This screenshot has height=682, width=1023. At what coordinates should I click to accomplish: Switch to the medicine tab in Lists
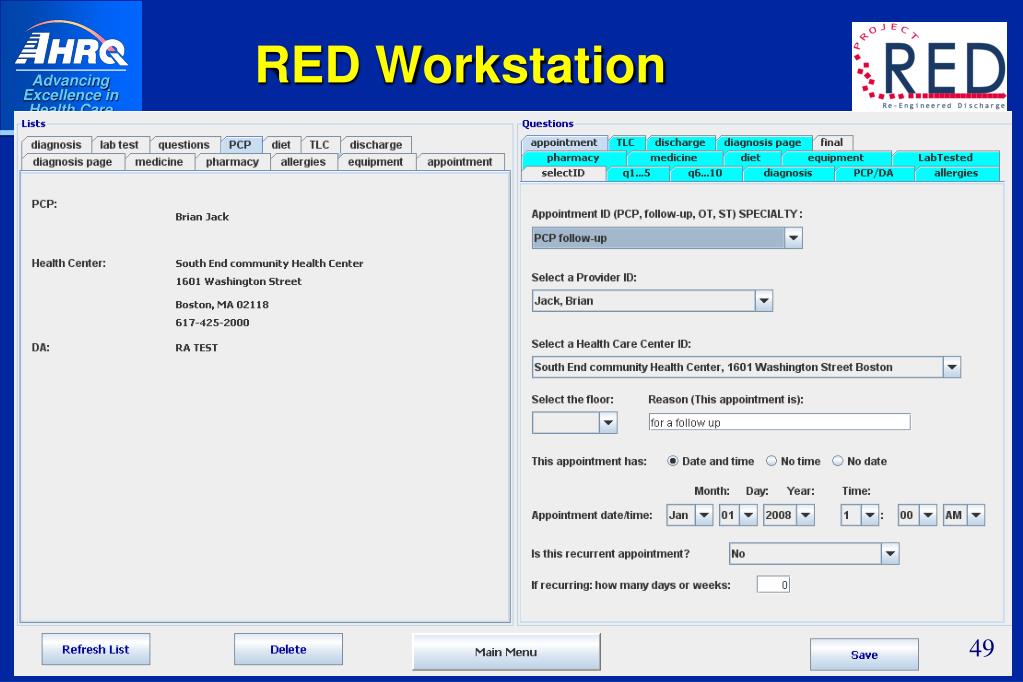[159, 162]
